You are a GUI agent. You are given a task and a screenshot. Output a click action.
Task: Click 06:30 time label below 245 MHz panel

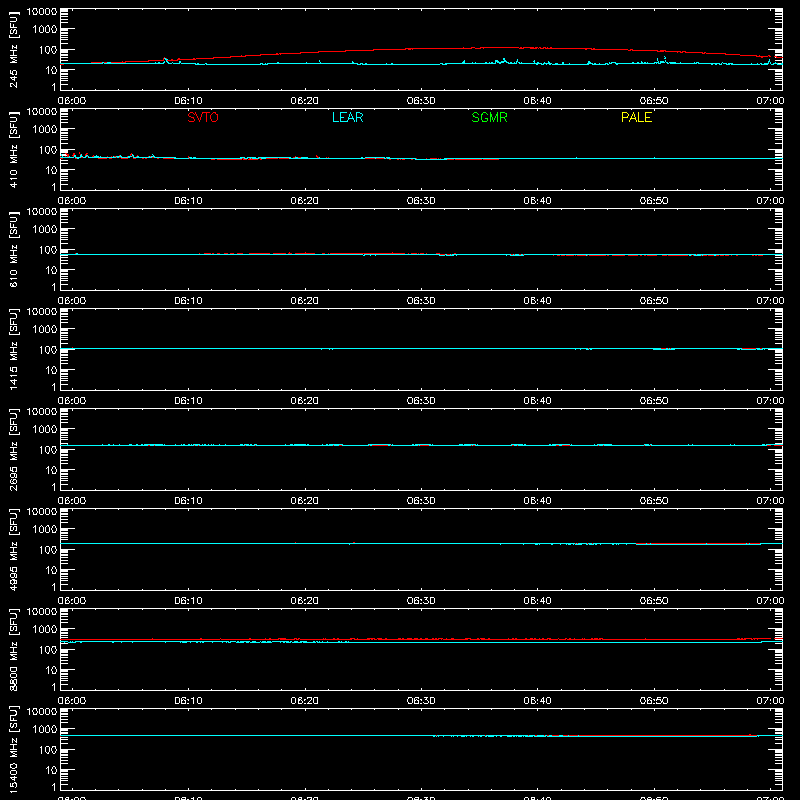421,101
